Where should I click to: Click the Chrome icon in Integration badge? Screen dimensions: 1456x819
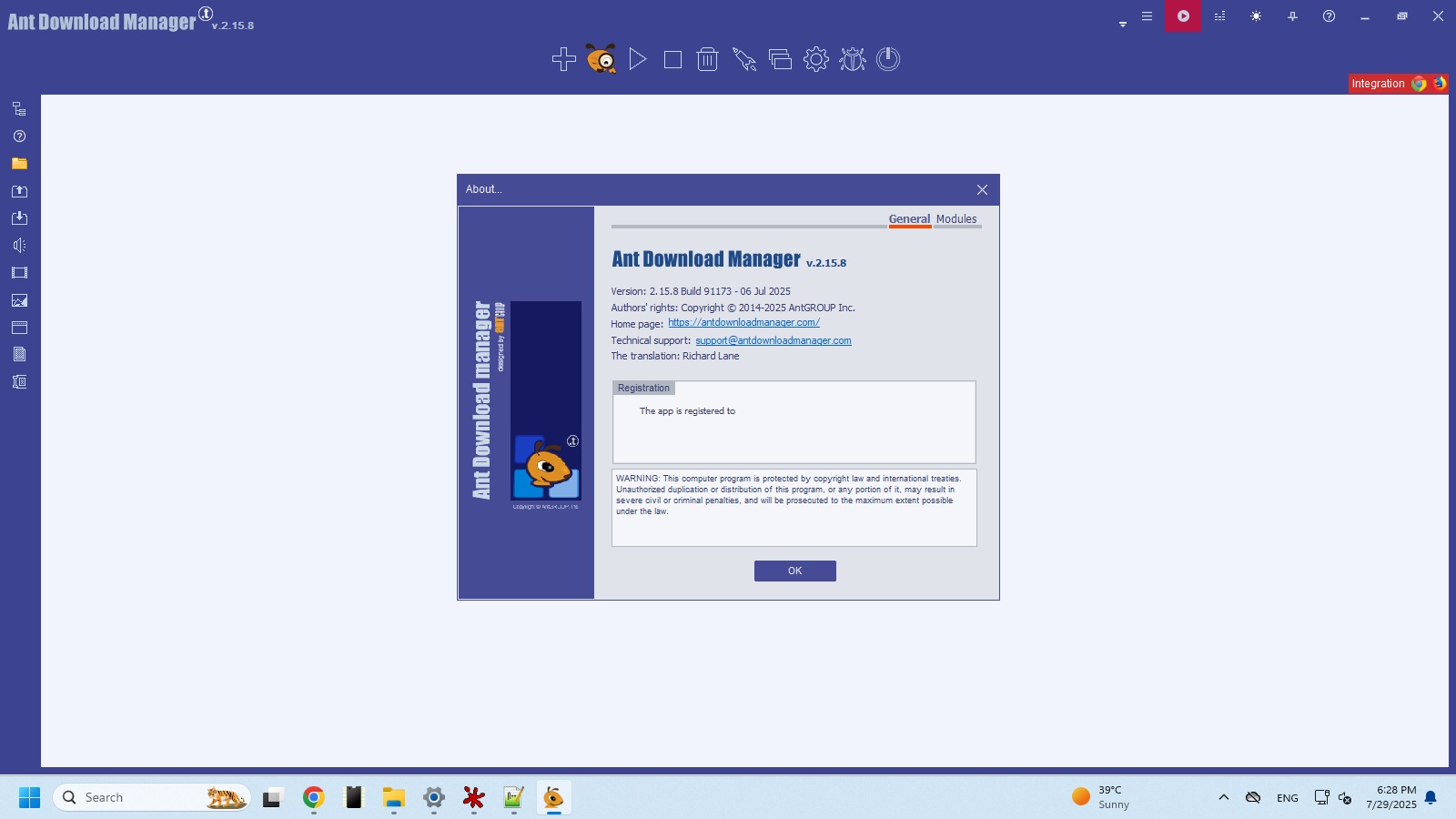(1419, 84)
